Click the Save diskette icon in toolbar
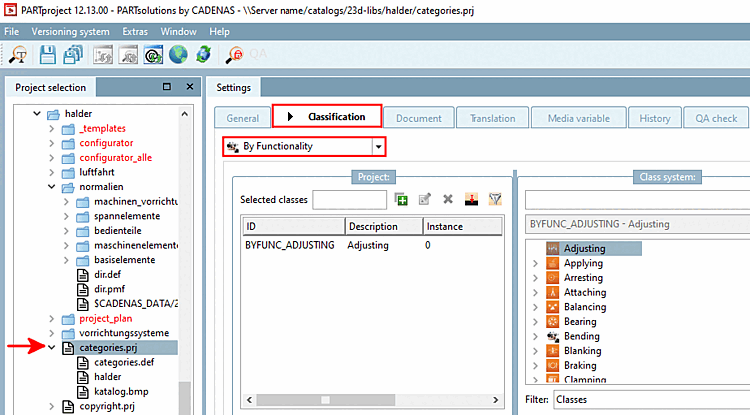The width and height of the screenshot is (750, 415). click(x=47, y=55)
